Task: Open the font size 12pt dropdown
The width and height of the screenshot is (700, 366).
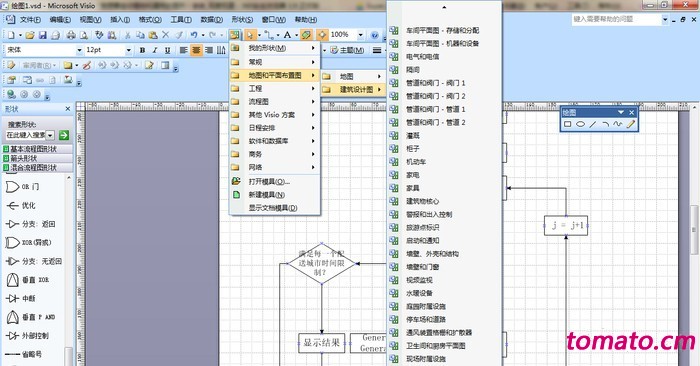Action: point(129,50)
